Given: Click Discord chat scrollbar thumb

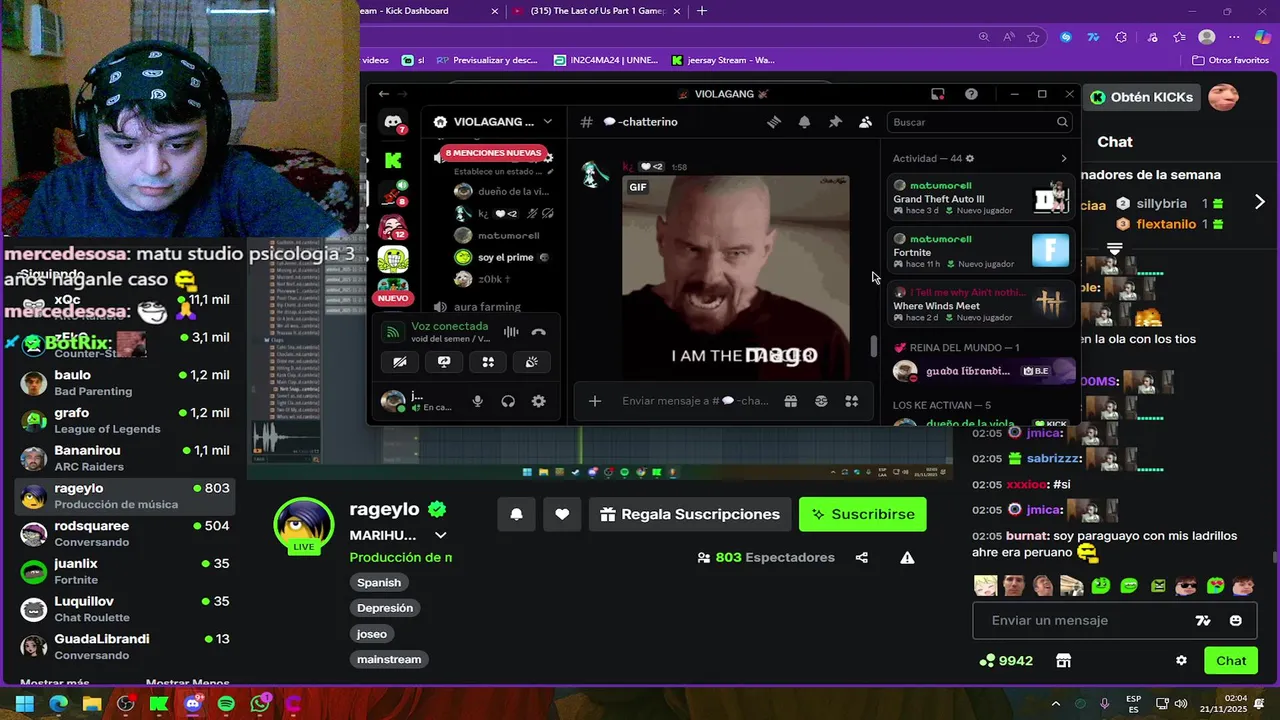Looking at the screenshot, I should (x=873, y=346).
